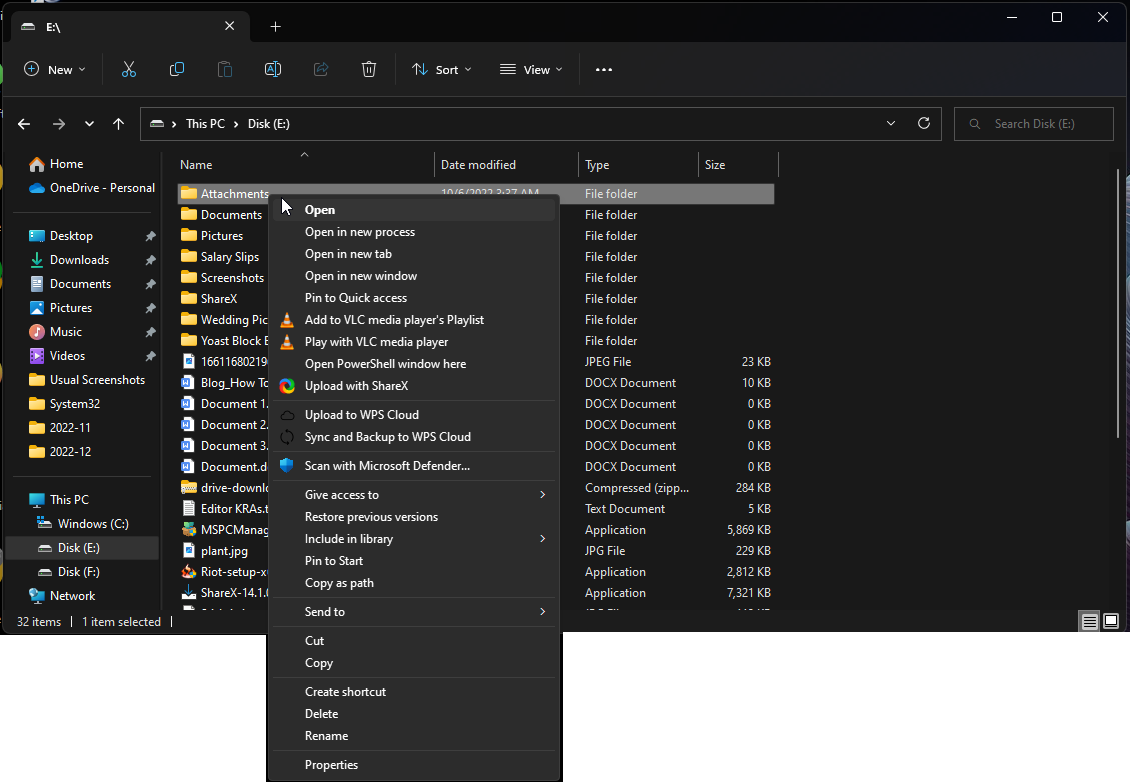Expand the Include in library submenu
Image resolution: width=1132 pixels, height=782 pixels.
tap(542, 539)
